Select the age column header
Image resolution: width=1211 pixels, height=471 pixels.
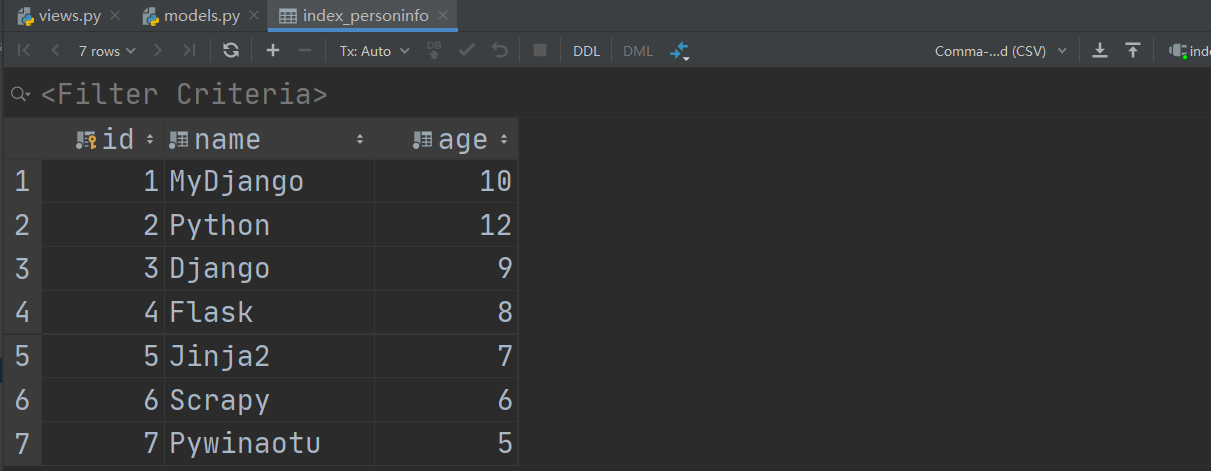click(446, 140)
